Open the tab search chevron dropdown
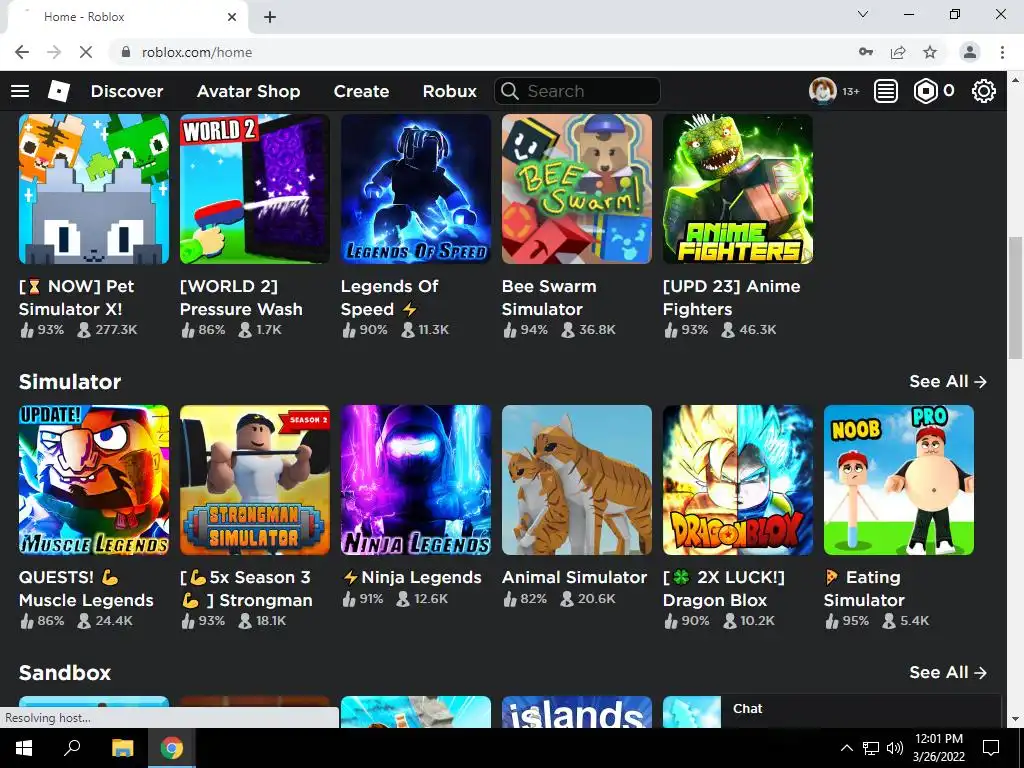 (863, 14)
